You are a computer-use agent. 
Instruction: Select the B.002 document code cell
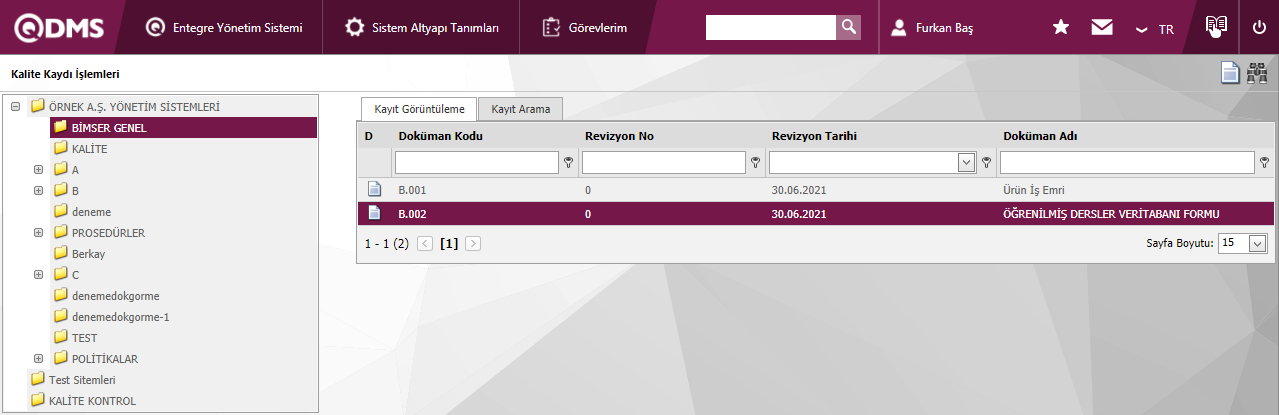point(412,213)
